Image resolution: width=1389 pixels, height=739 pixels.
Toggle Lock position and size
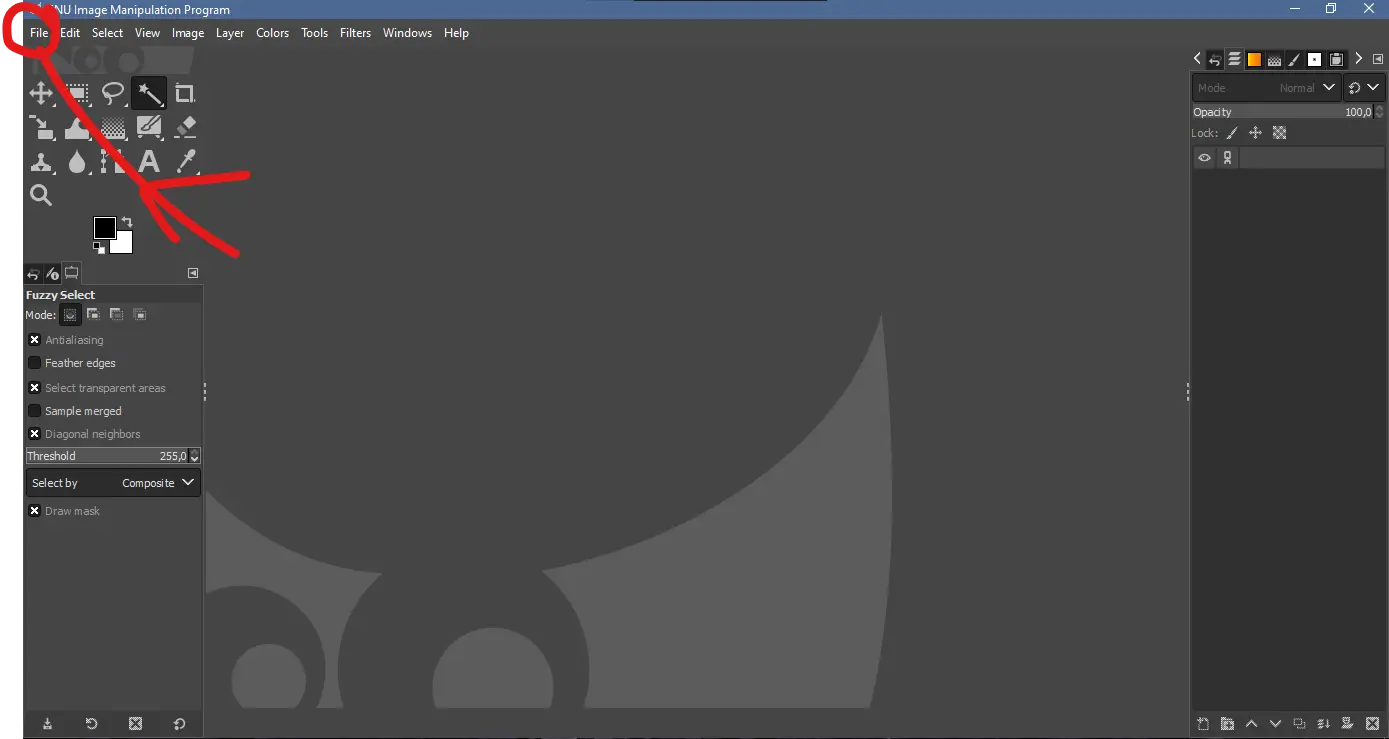click(1256, 133)
